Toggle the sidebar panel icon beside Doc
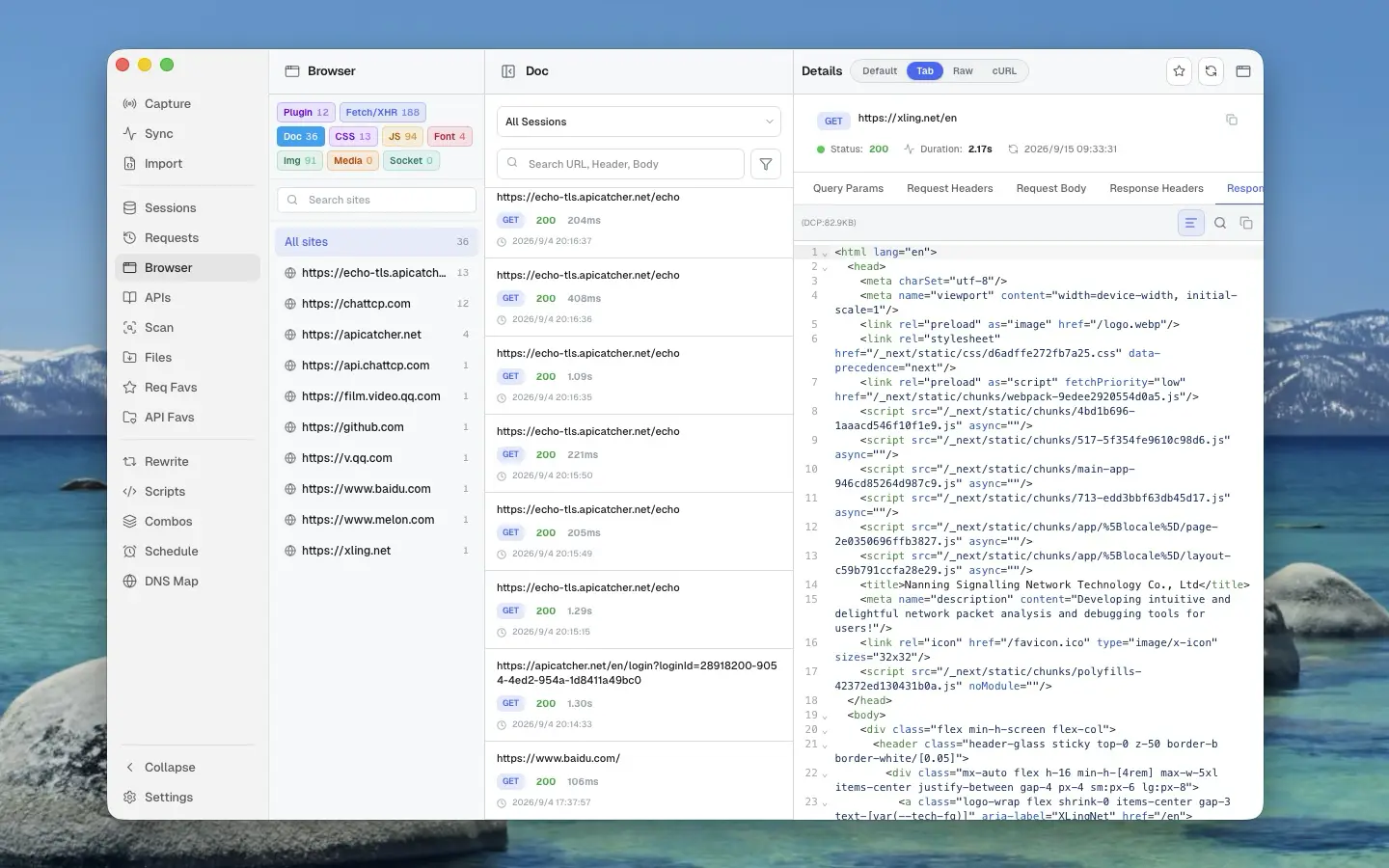 (508, 71)
